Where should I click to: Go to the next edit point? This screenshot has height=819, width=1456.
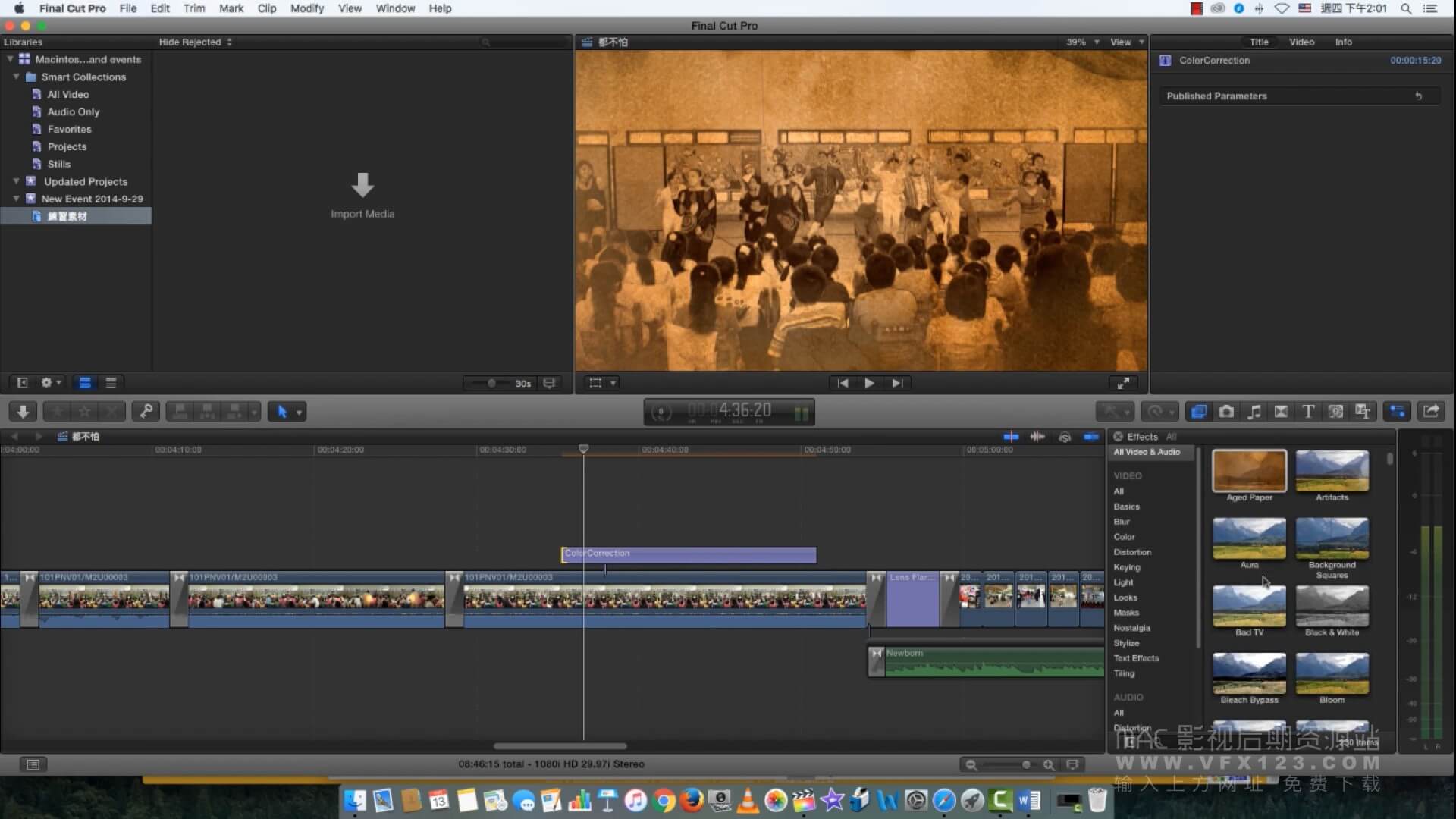click(x=897, y=383)
